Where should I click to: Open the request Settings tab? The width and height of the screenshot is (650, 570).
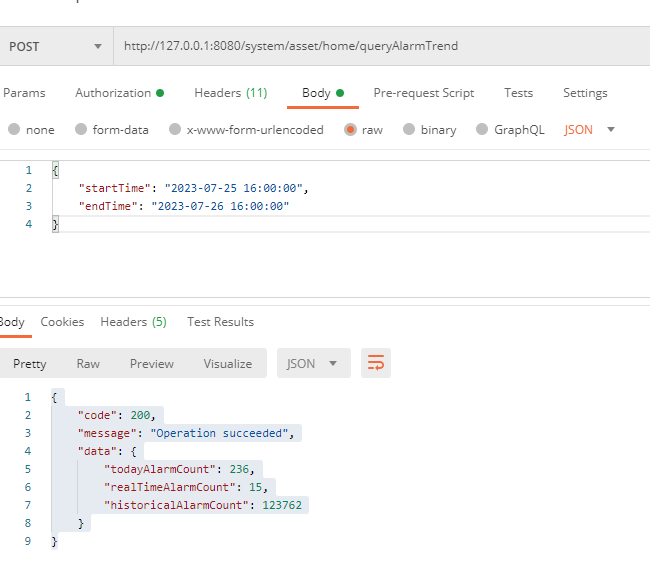pos(585,93)
